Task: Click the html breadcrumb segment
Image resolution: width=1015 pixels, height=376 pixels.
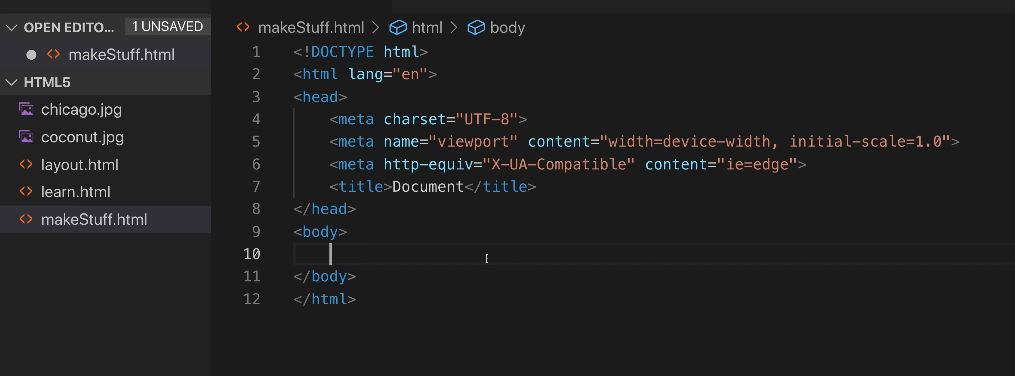Action: tap(427, 28)
